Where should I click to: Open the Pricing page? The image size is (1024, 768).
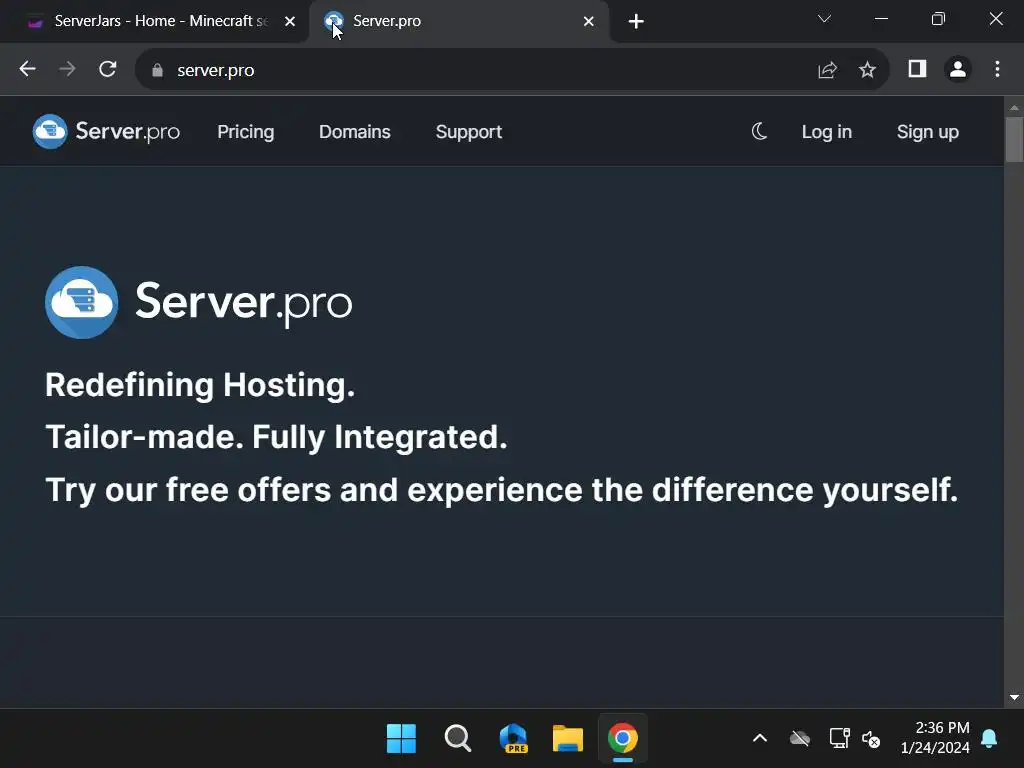(246, 132)
